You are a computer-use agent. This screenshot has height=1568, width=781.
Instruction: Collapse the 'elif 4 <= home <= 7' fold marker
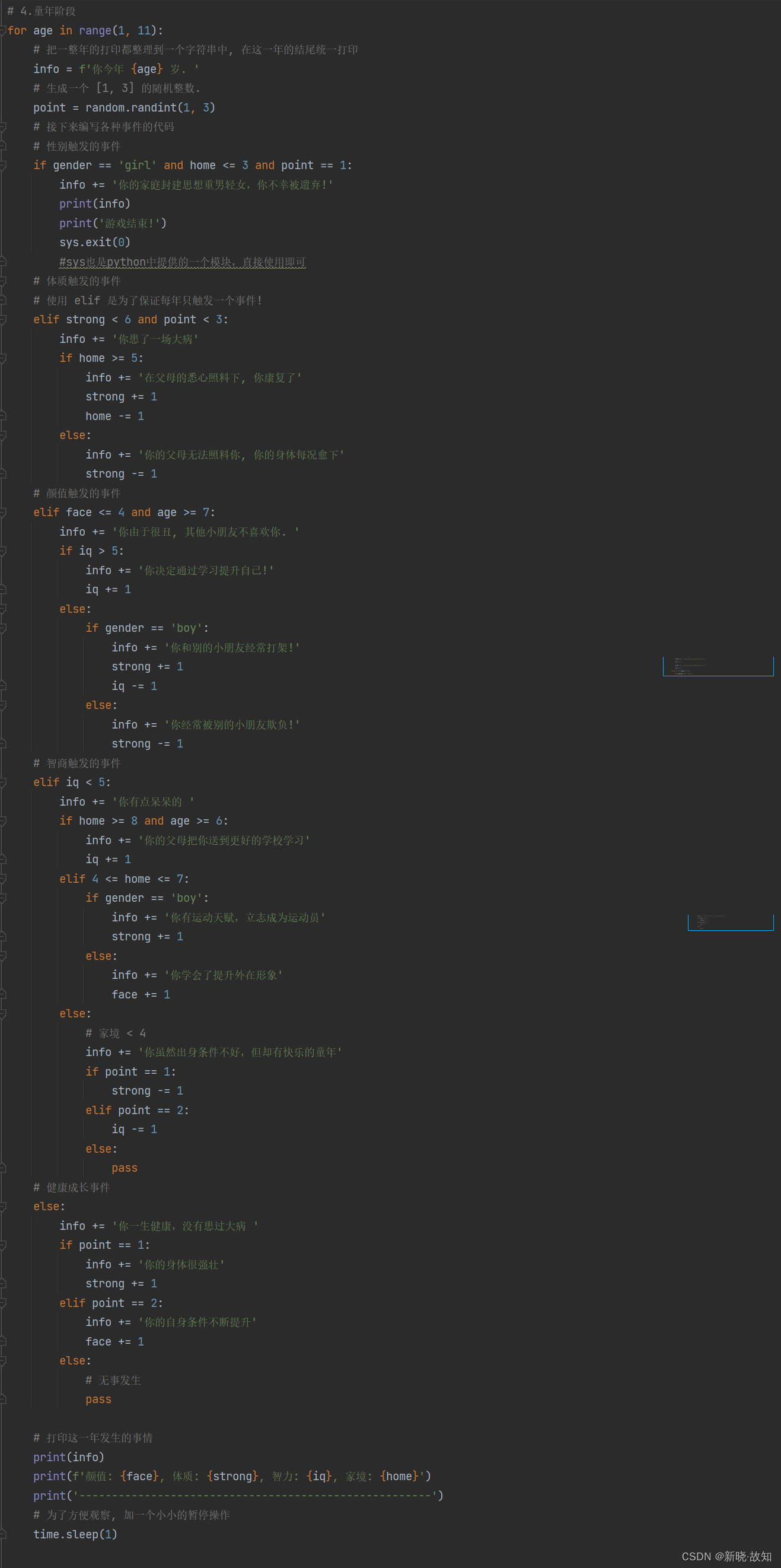pyautogui.click(x=3, y=879)
